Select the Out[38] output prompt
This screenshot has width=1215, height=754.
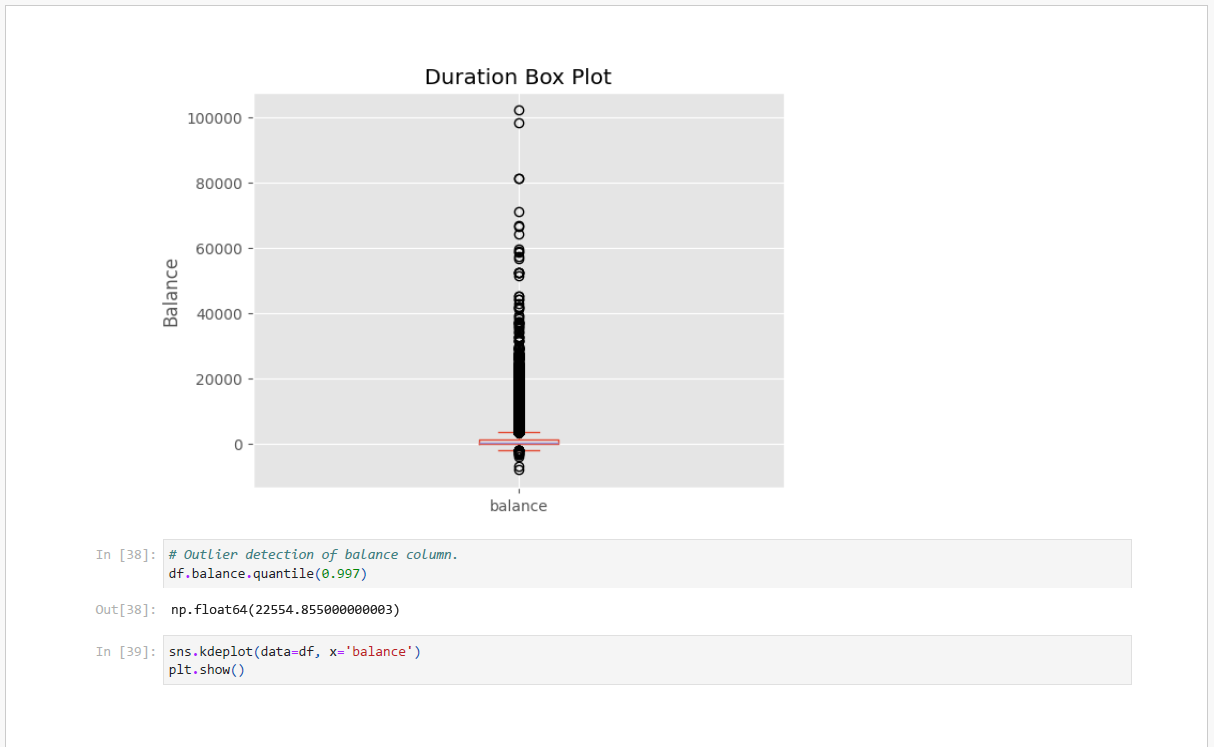pos(125,609)
